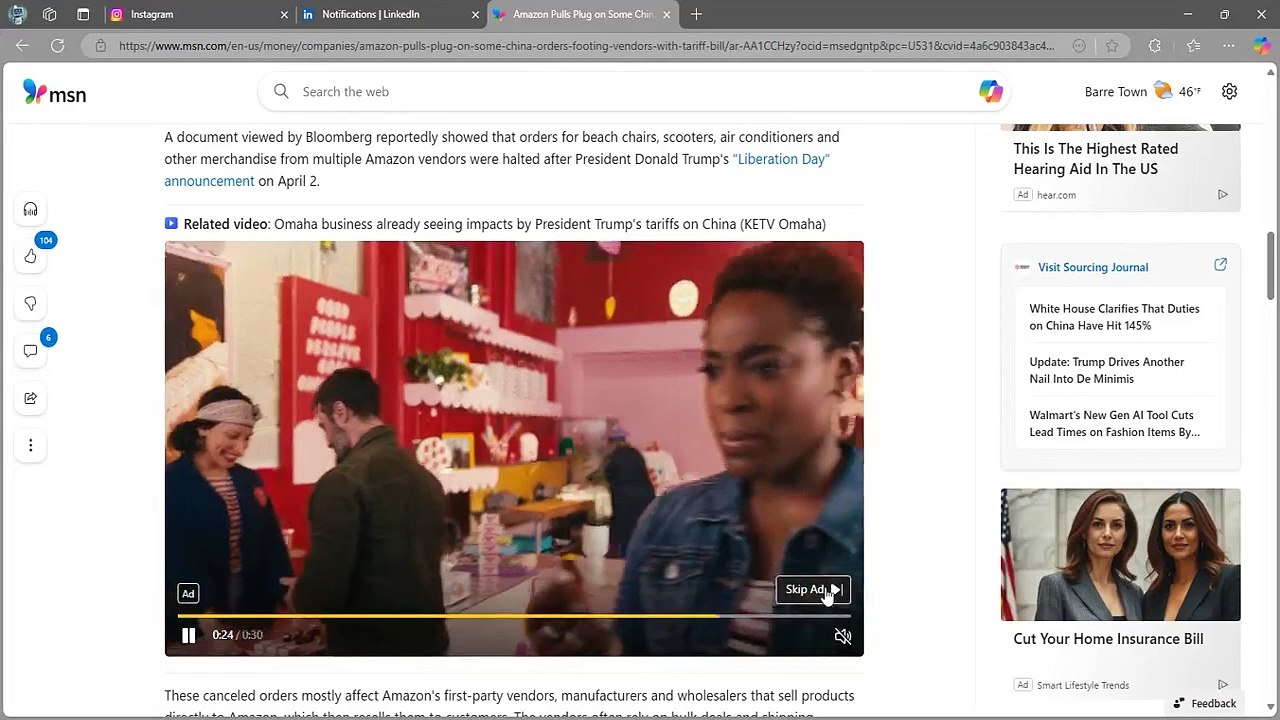Click the hear.com advertiser label

coord(1056,195)
